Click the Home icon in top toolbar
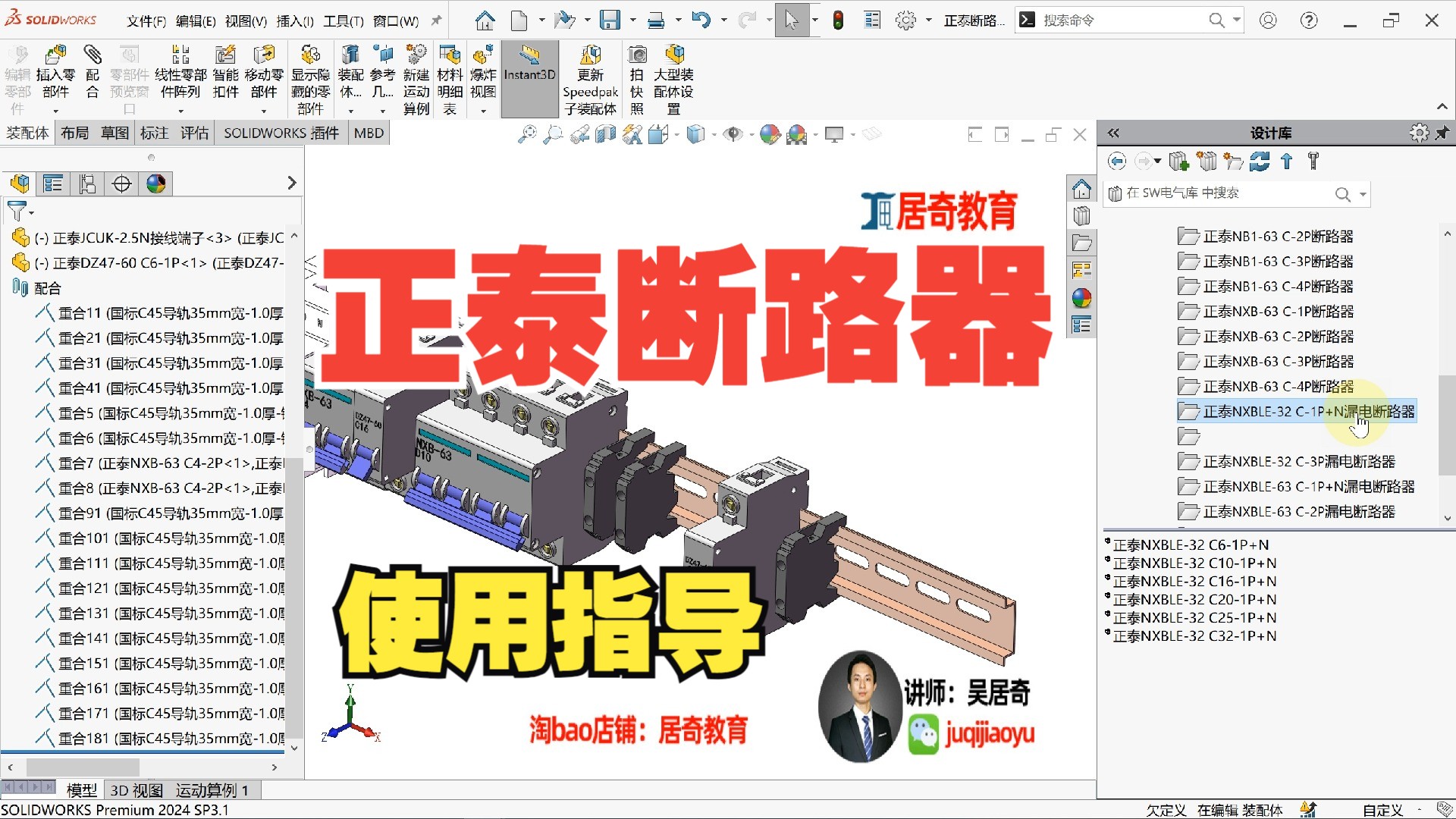The height and width of the screenshot is (819, 1456). (485, 20)
